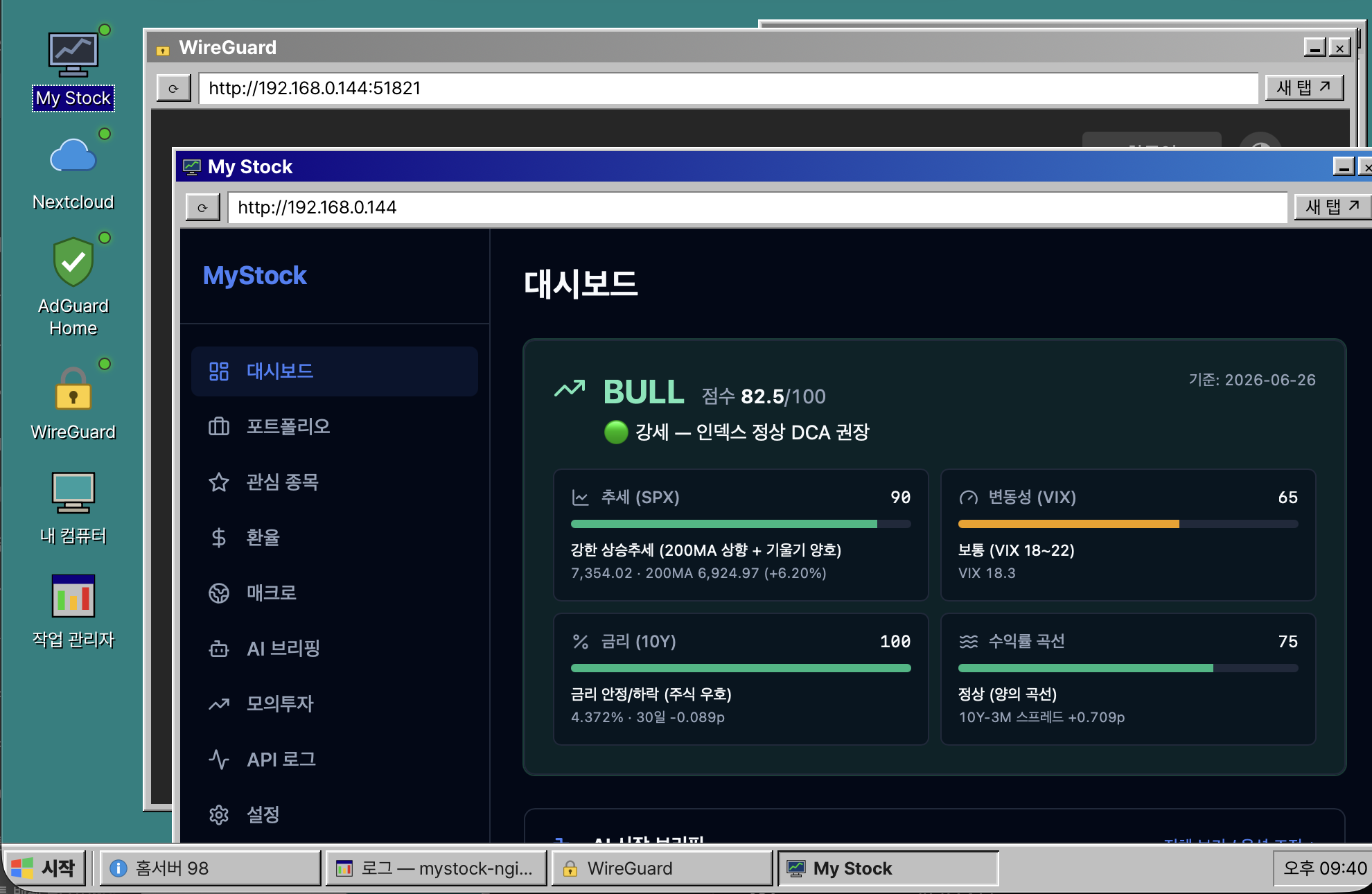Click the VIX 18.3 value text
The width and height of the screenshot is (1372, 894).
point(987,573)
